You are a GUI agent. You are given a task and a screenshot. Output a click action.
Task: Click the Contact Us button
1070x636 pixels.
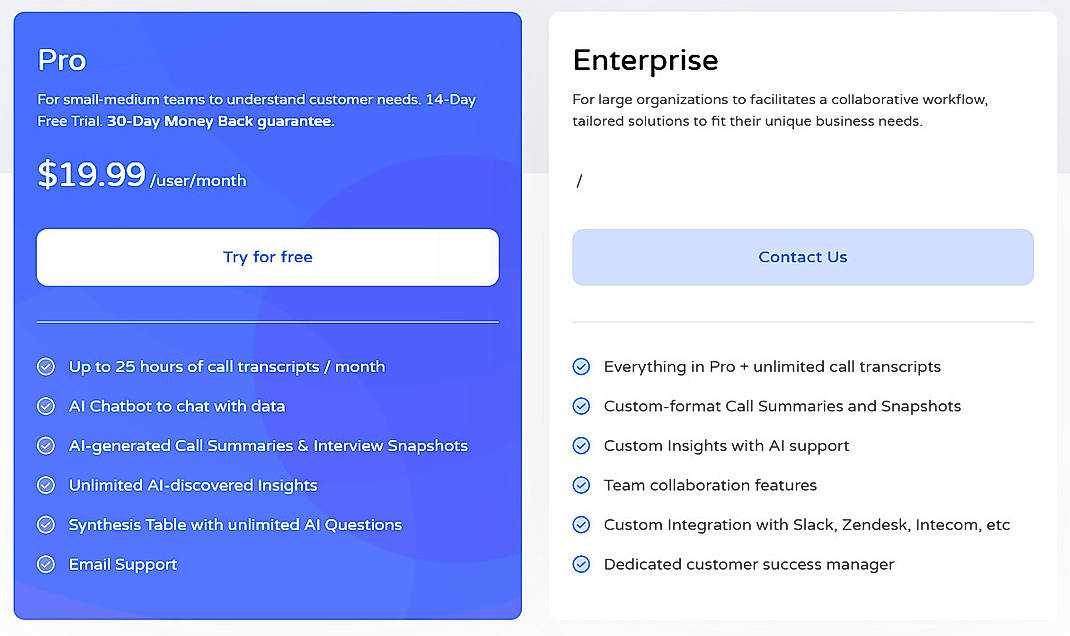pyautogui.click(x=802, y=257)
